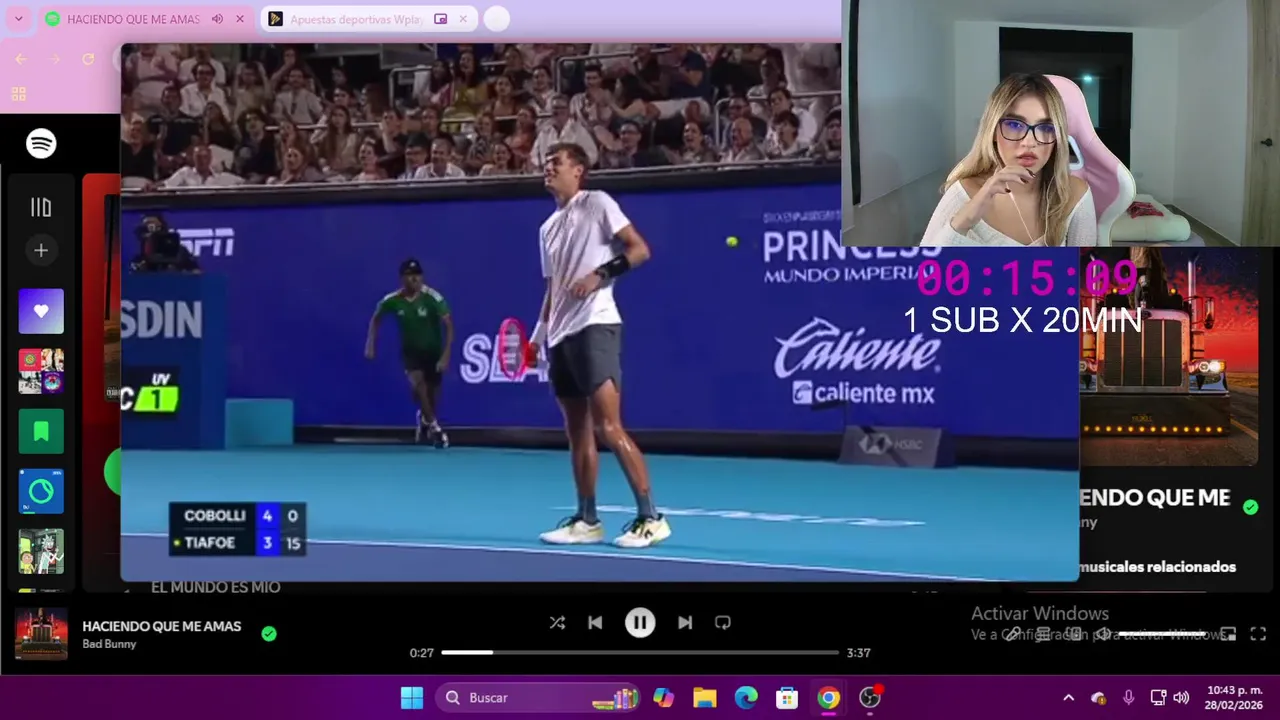
Task: Open the Rick and Morty cover playlist
Action: (x=41, y=551)
